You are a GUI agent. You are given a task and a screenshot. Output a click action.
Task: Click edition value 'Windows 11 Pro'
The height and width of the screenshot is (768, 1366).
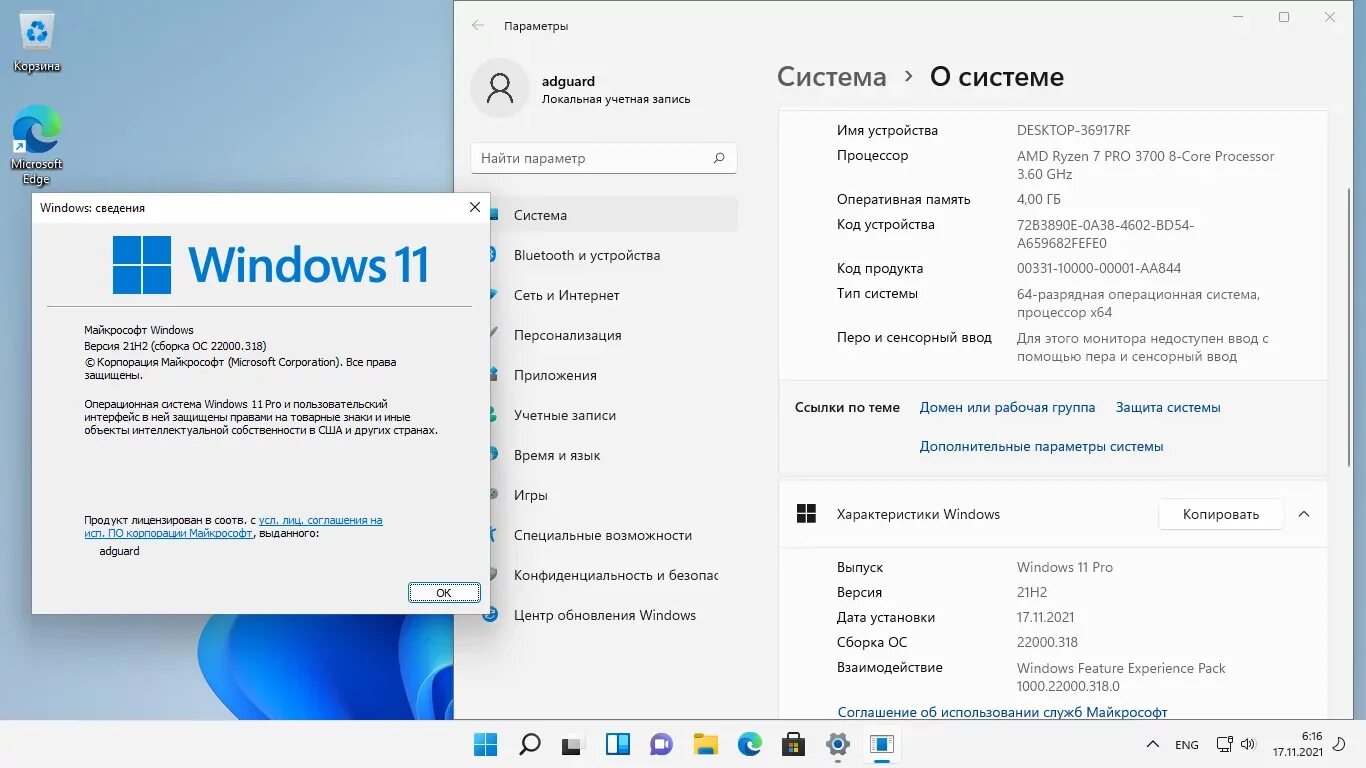click(1064, 567)
